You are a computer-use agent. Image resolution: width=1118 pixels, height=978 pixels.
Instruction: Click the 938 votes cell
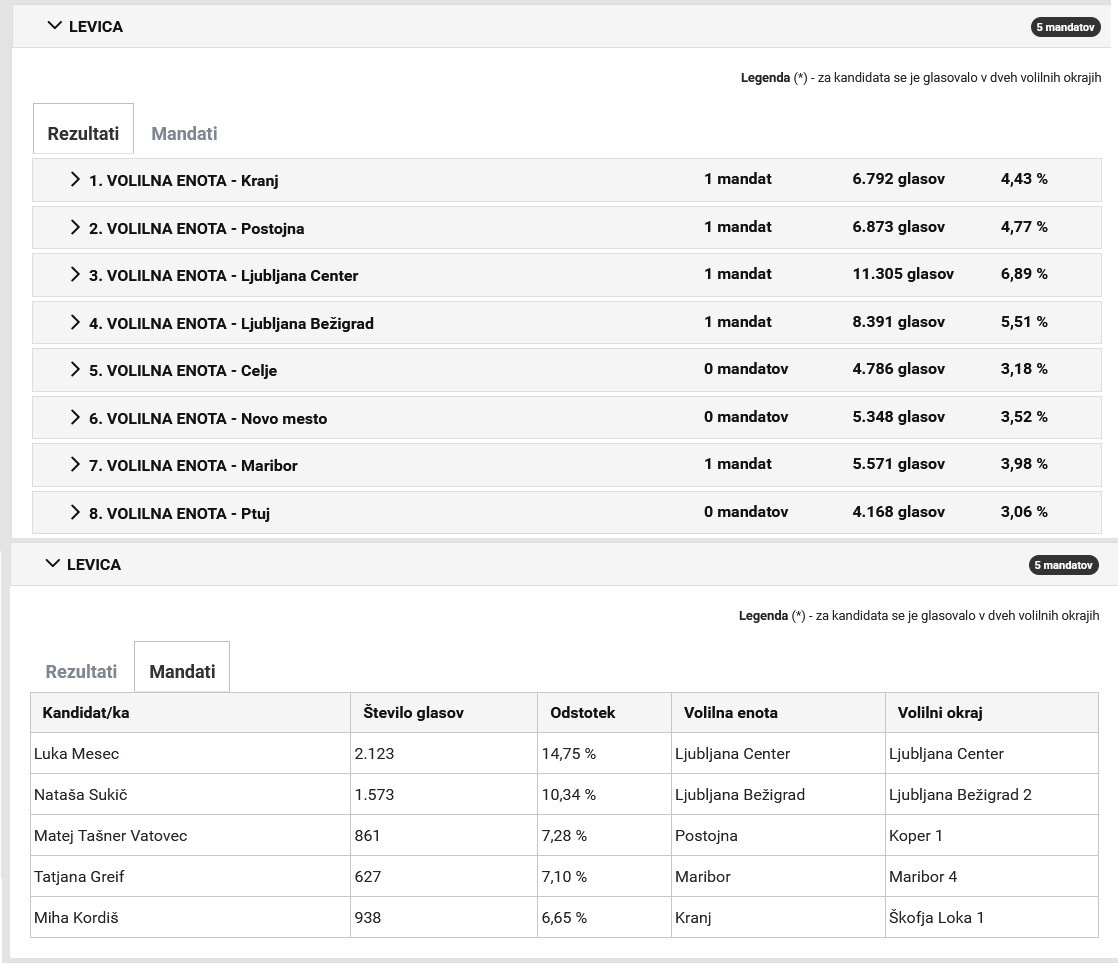coord(443,917)
